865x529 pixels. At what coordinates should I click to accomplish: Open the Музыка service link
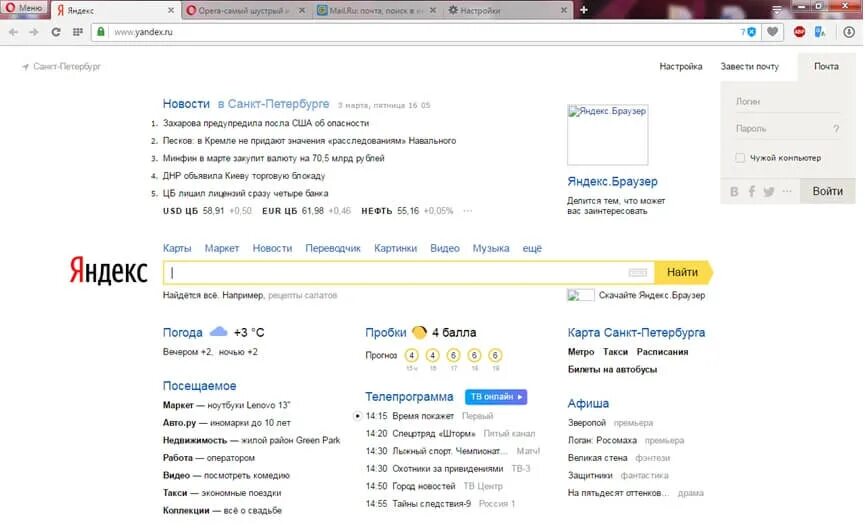click(490, 248)
